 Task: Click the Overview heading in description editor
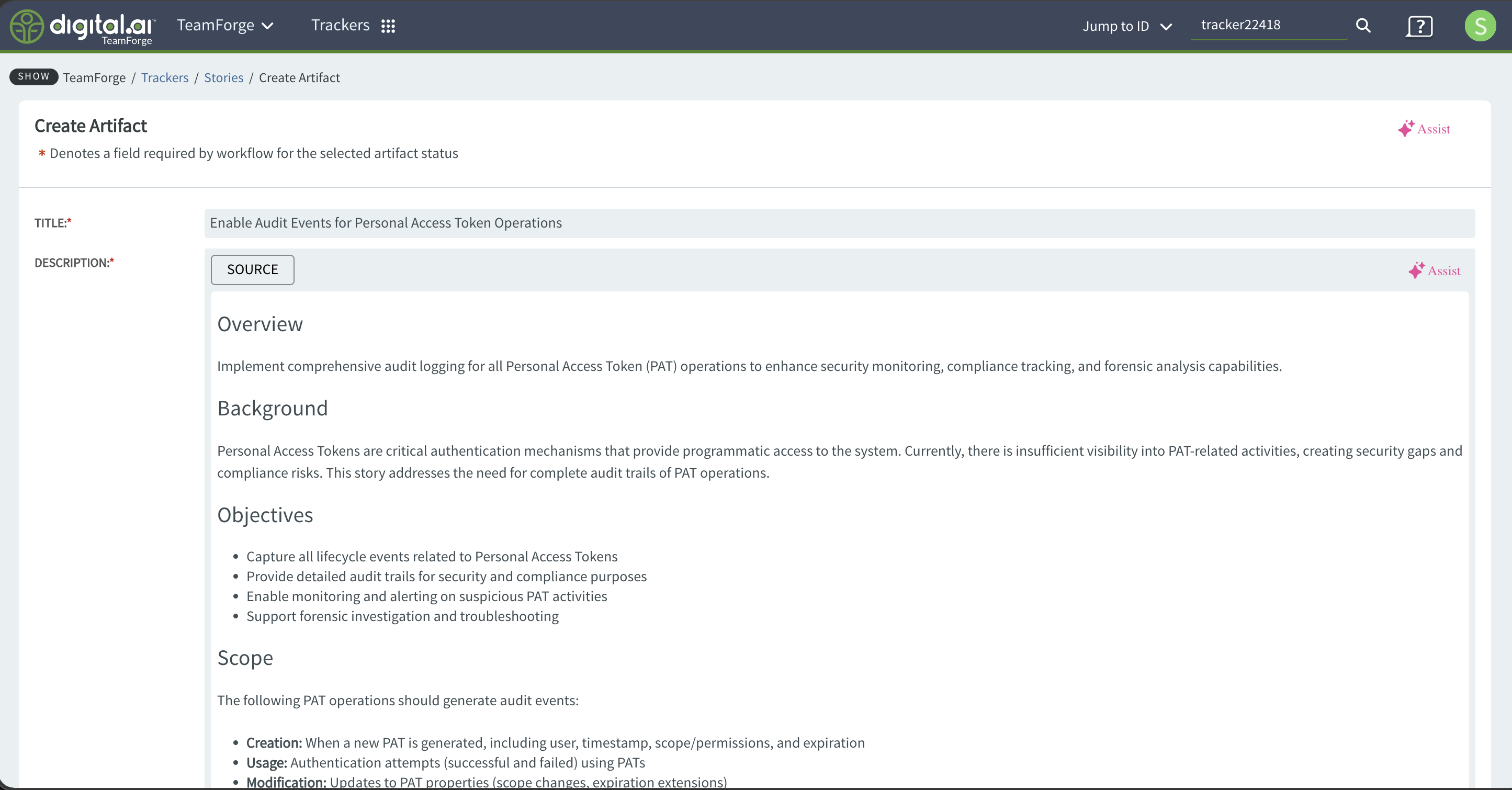(x=260, y=324)
